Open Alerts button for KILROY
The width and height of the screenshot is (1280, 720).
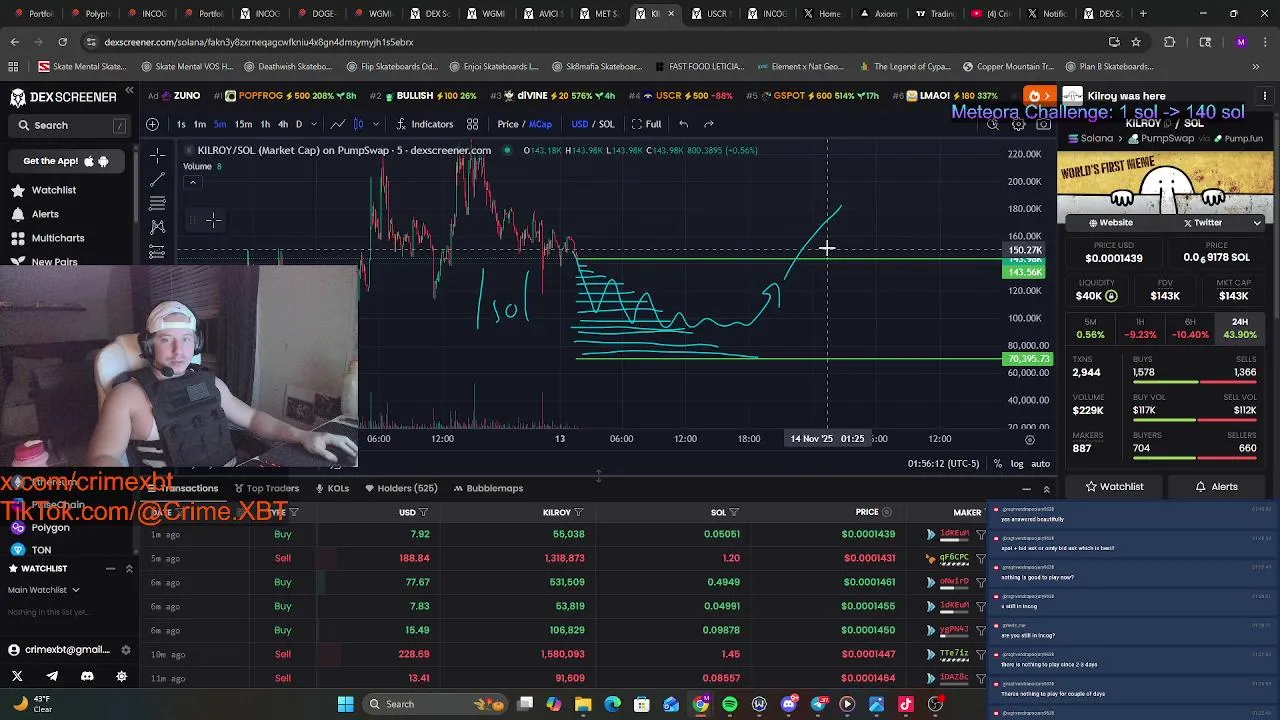point(1216,487)
